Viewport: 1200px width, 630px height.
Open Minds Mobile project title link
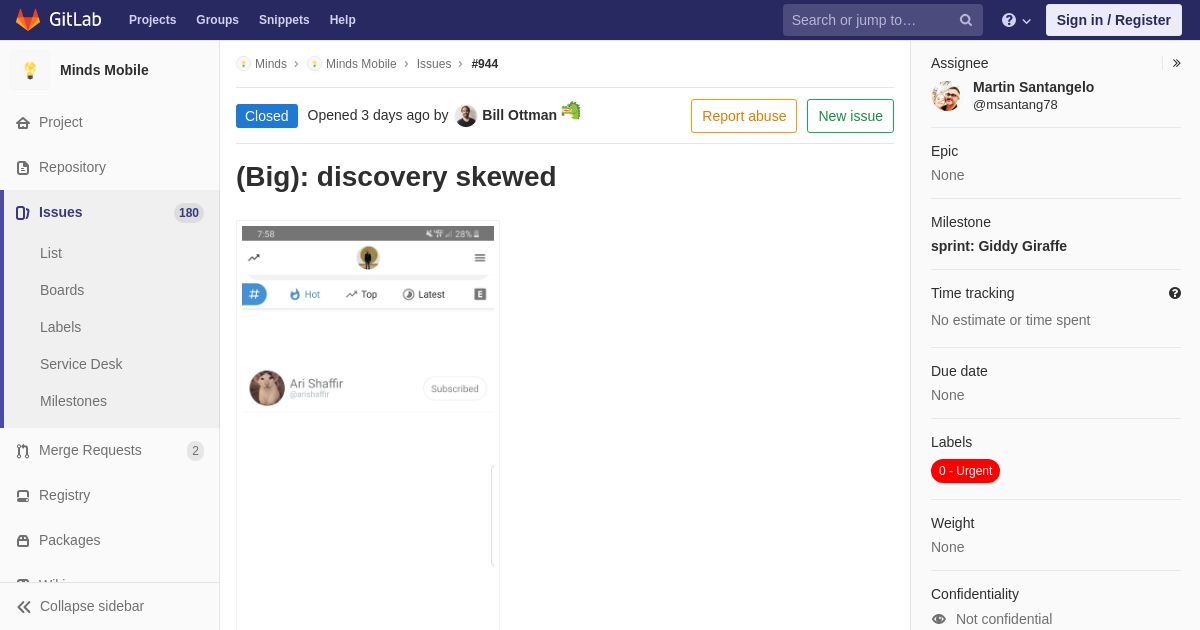[104, 70]
